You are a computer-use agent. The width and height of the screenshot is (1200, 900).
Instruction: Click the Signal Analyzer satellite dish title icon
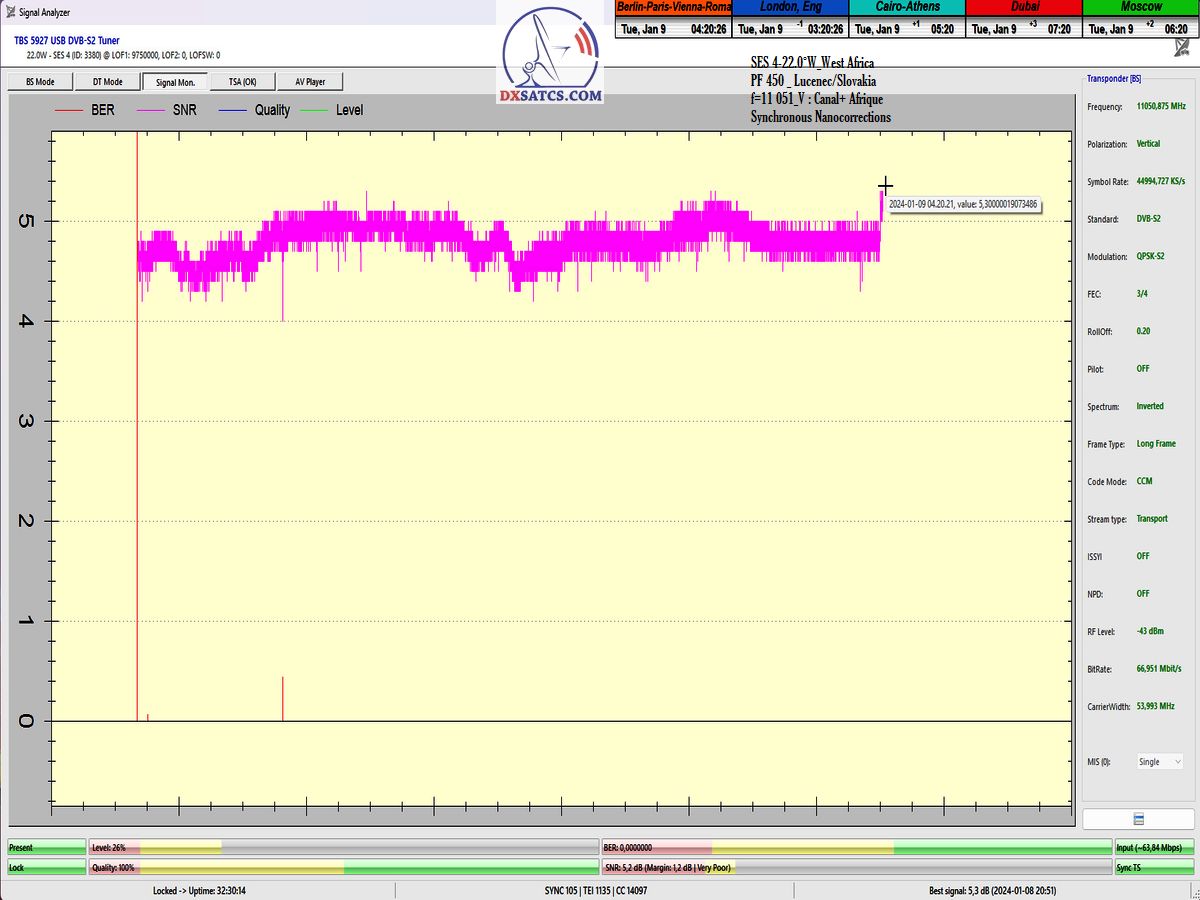click(10, 12)
